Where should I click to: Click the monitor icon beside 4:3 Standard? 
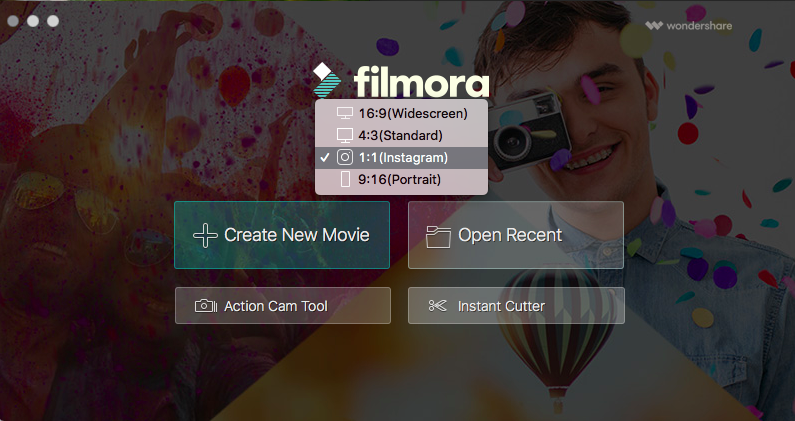pyautogui.click(x=345, y=135)
